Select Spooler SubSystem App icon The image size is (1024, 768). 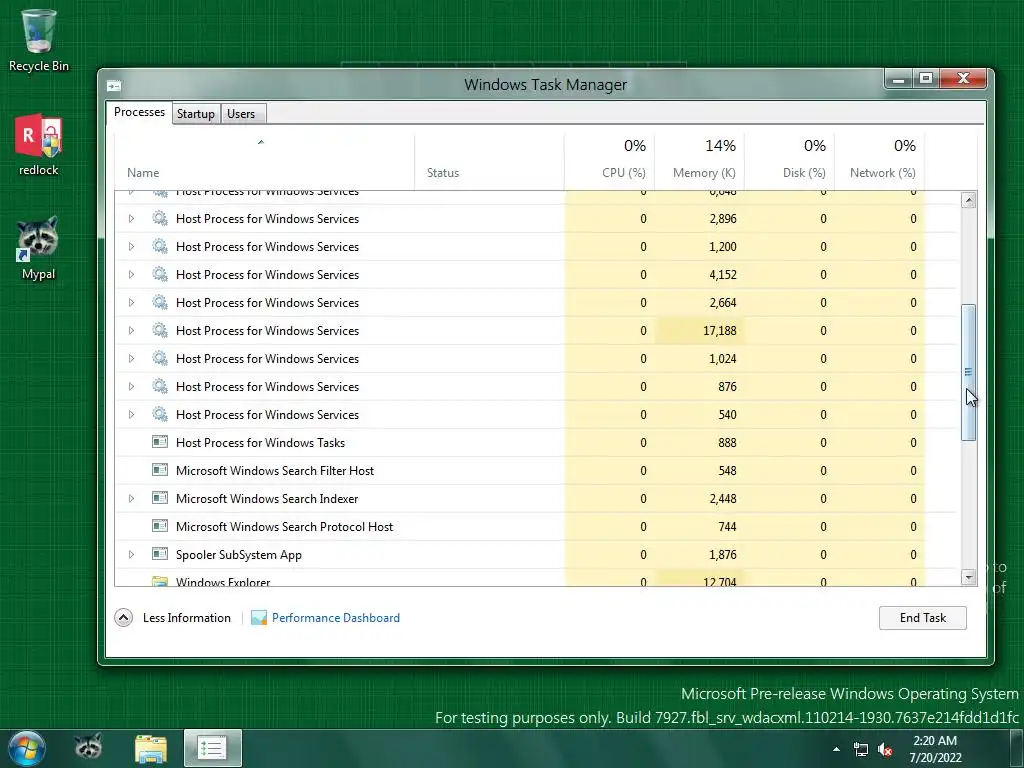click(159, 554)
